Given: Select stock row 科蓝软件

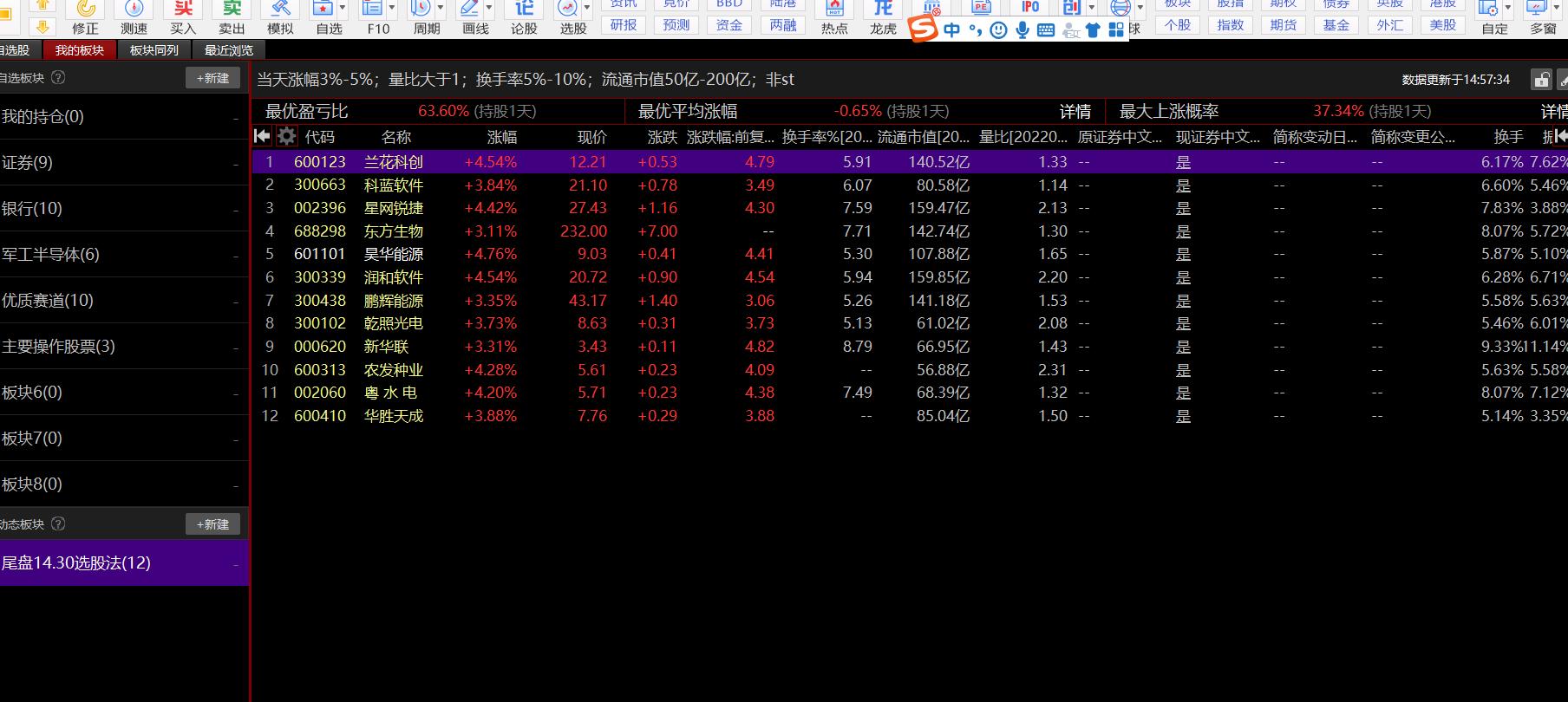Looking at the screenshot, I should tap(910, 185).
